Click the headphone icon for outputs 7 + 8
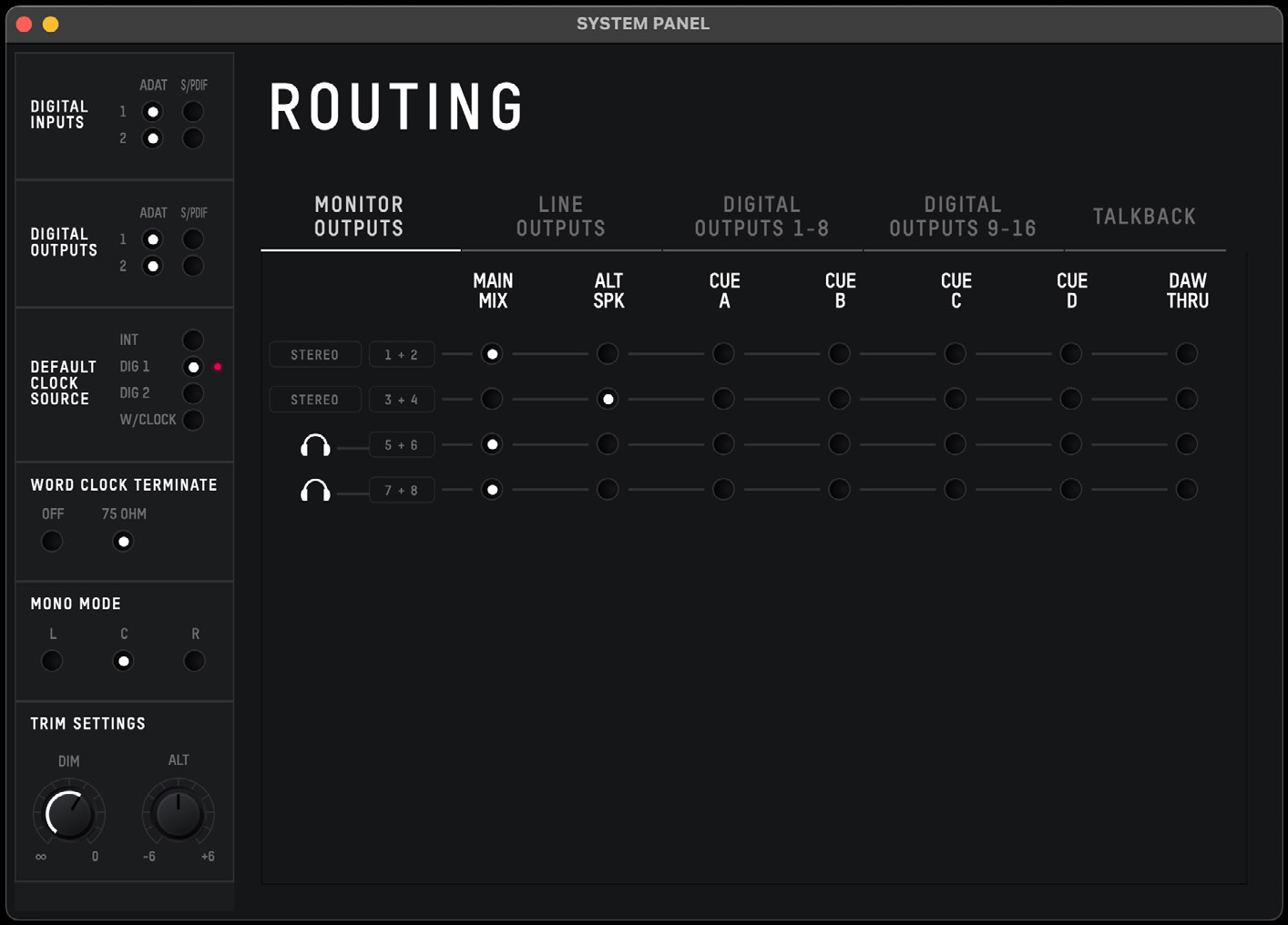The image size is (1288, 925). click(315, 491)
